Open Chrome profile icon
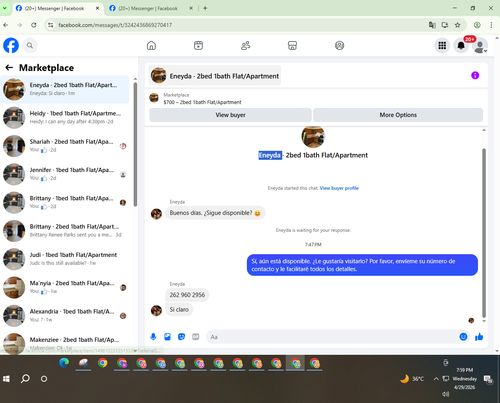The width and height of the screenshot is (500, 403). [477, 25]
